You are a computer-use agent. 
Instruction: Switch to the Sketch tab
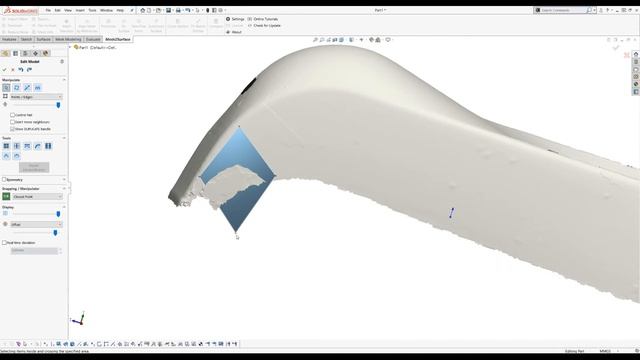tap(27, 40)
